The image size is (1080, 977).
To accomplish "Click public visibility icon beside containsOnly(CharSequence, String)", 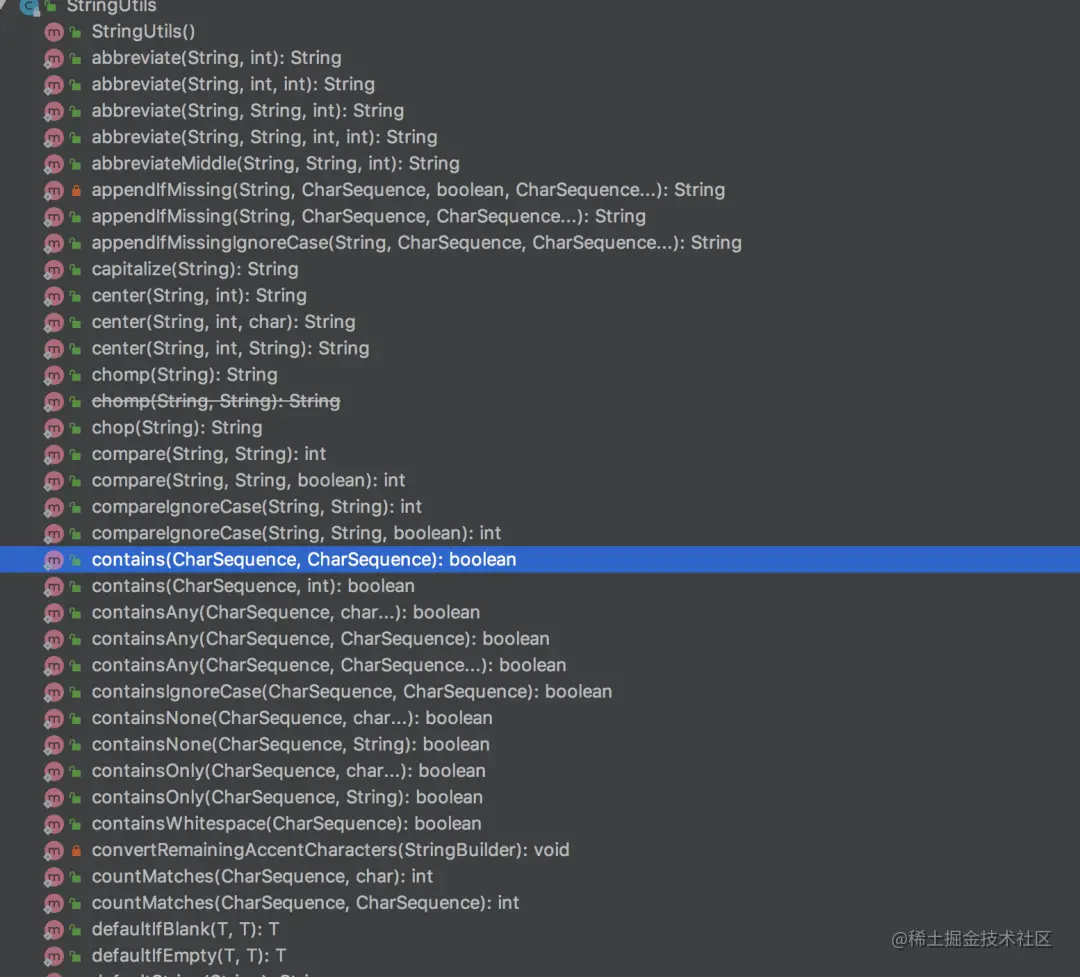I will pyautogui.click(x=76, y=798).
